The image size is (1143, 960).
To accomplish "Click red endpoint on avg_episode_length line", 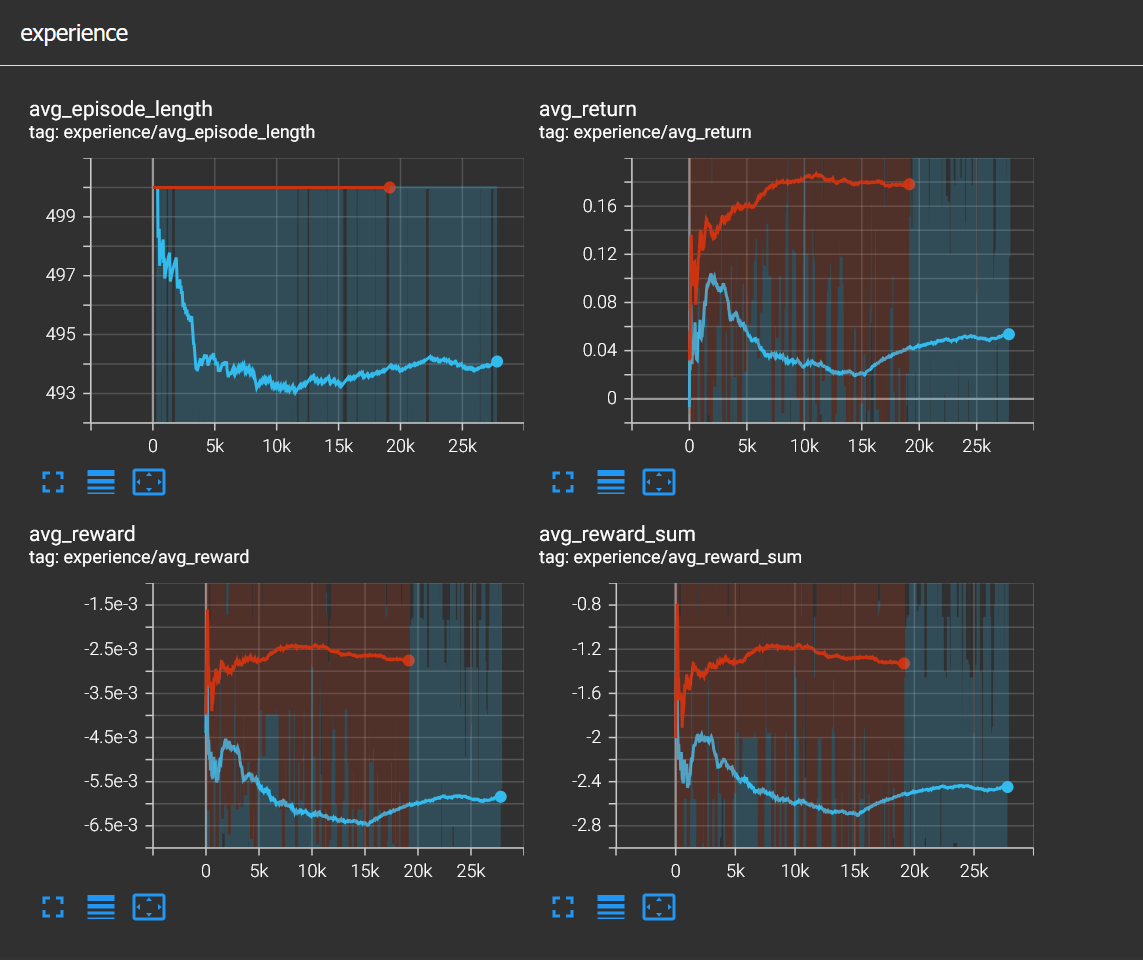I will [390, 187].
